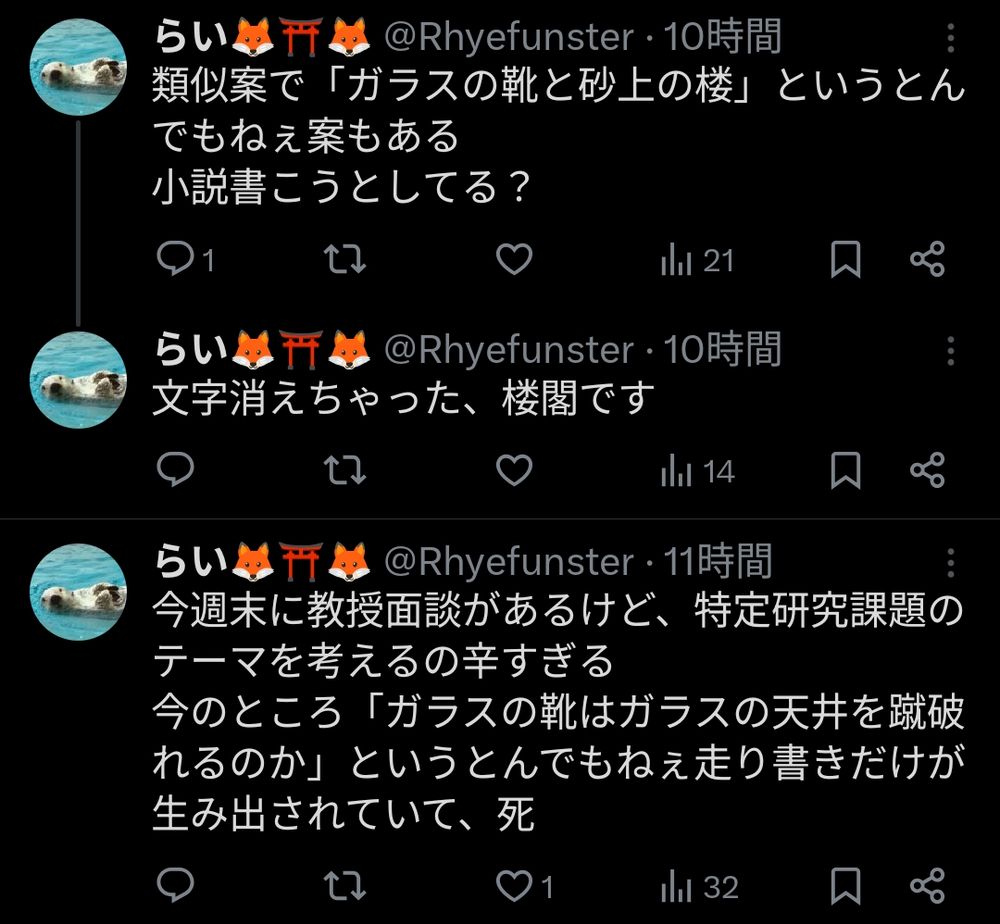The width and height of the screenshot is (1000, 924).
Task: Like the 文字消えちゃった、楼閣です tweet
Action: (x=514, y=471)
